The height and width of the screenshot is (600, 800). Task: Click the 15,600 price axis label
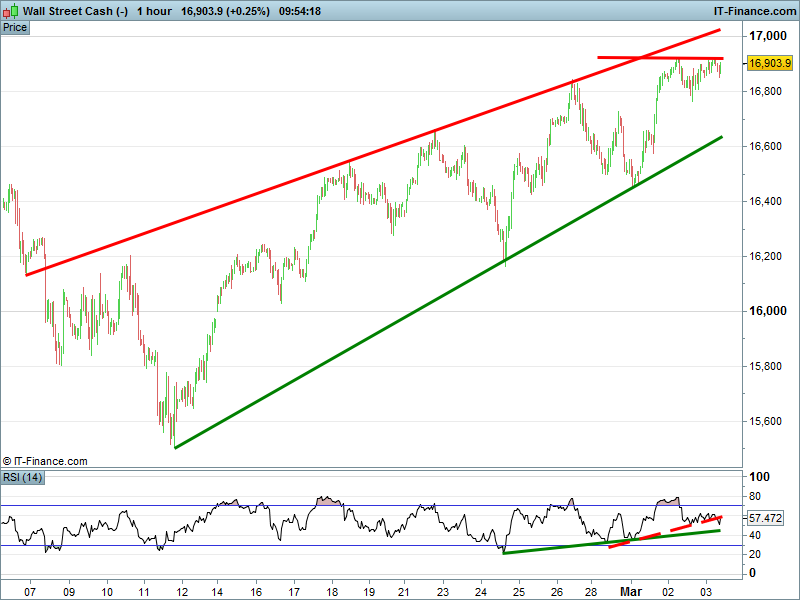(765, 421)
